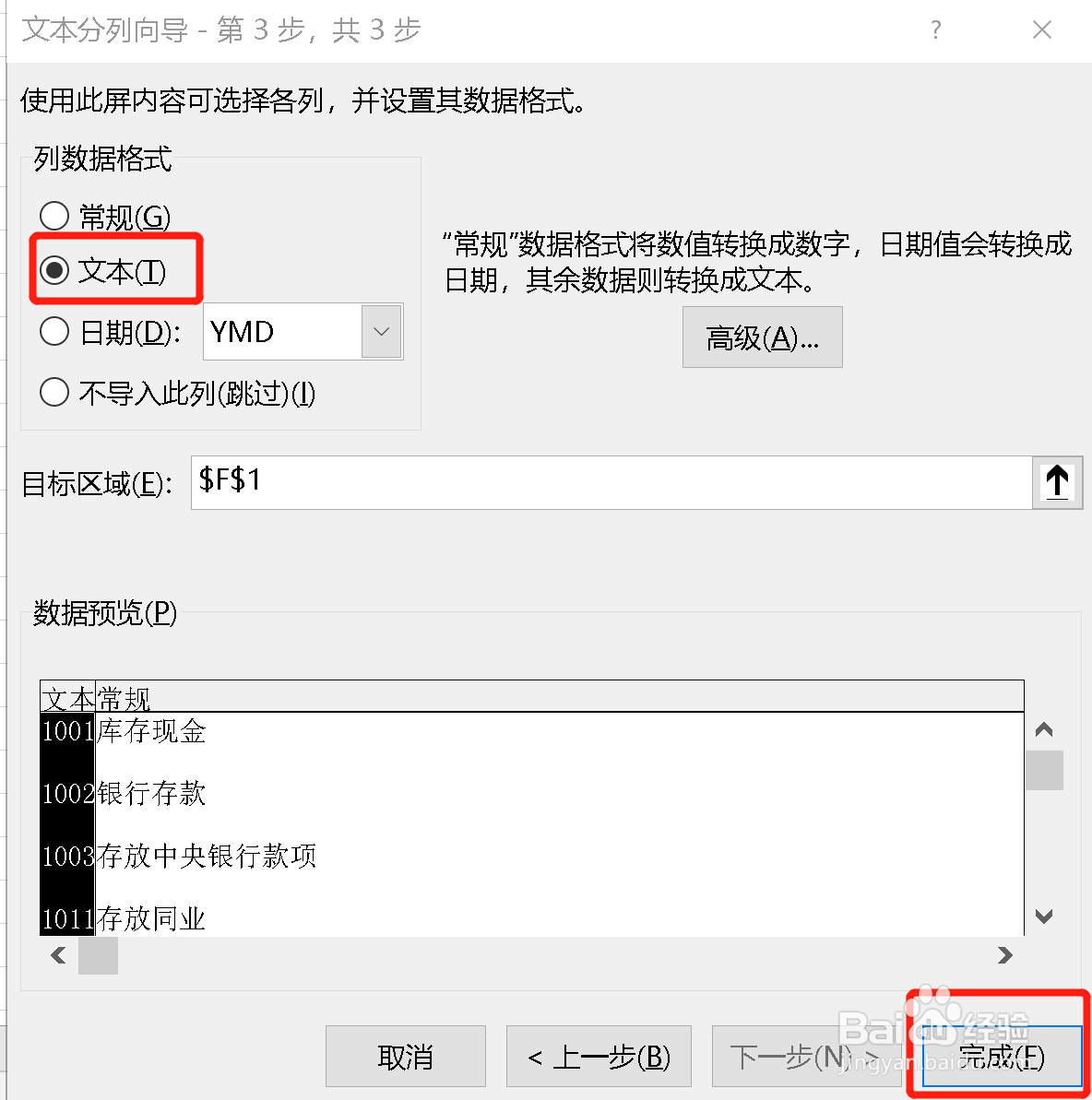This screenshot has width=1092, height=1100.
Task: Click the help question mark icon
Action: click(935, 30)
